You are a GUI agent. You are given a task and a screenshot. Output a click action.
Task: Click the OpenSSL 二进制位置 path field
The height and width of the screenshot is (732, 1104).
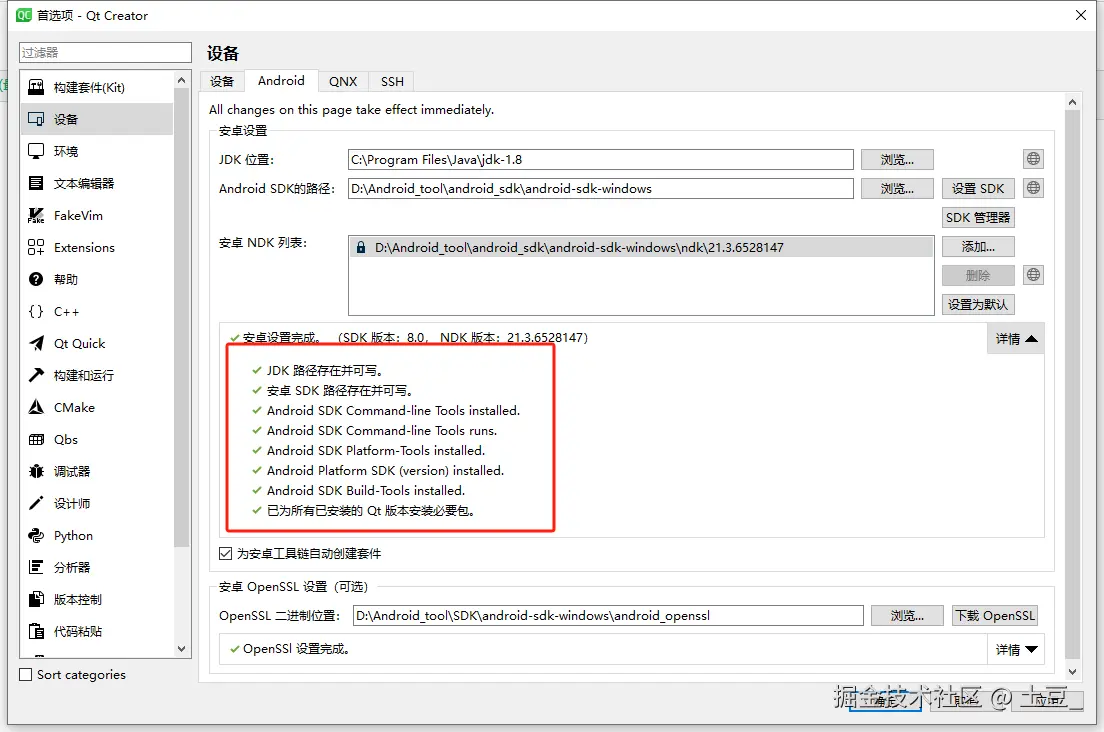(608, 616)
